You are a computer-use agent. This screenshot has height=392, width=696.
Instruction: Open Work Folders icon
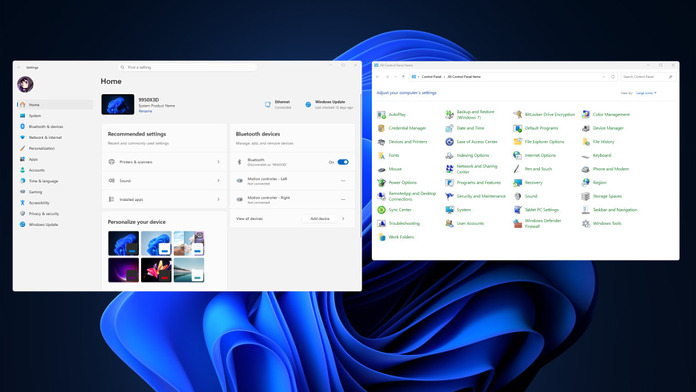click(x=381, y=237)
